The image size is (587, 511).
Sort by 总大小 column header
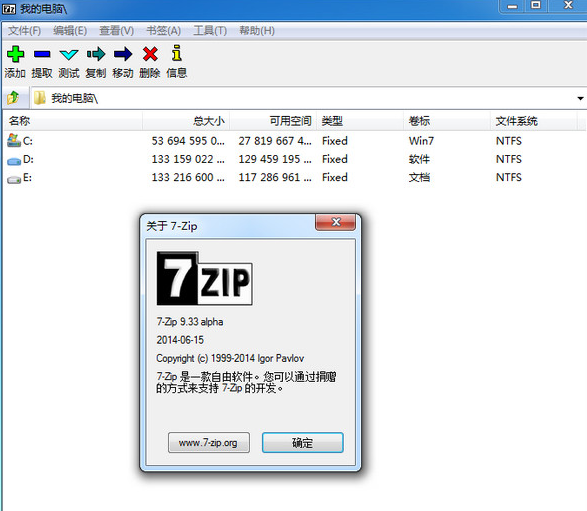[186, 121]
